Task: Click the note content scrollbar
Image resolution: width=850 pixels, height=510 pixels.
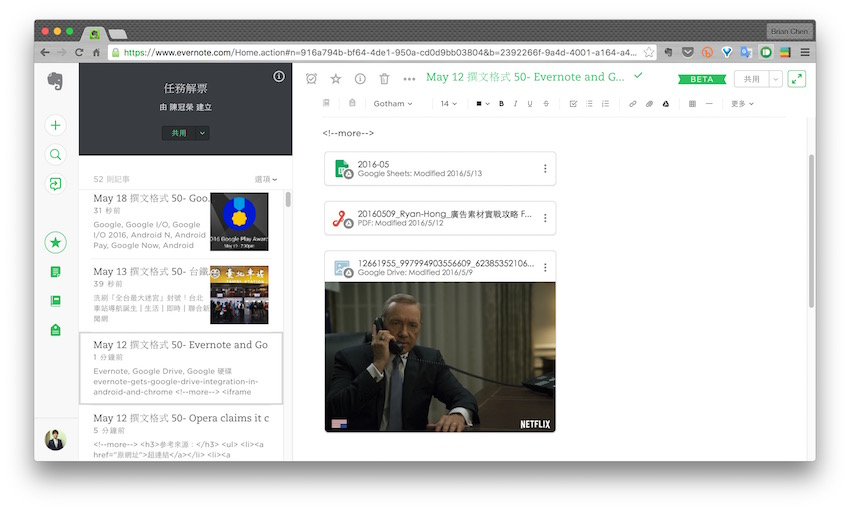Action: [x=811, y=231]
